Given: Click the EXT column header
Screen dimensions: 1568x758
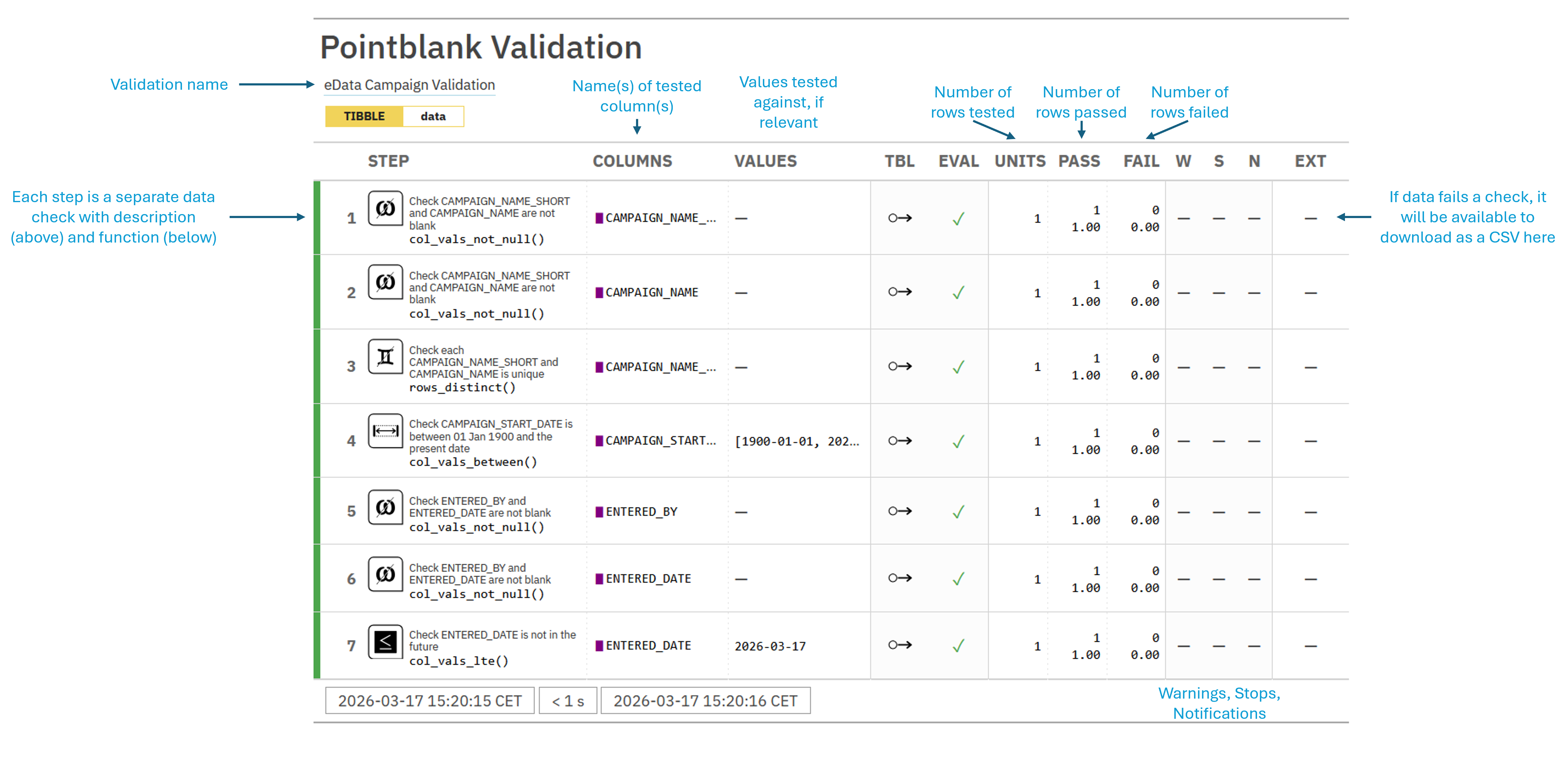Looking at the screenshot, I should point(1310,161).
